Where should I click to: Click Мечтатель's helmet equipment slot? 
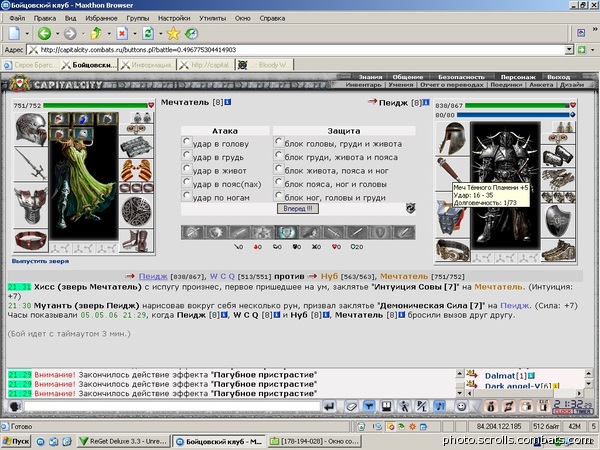click(31, 129)
